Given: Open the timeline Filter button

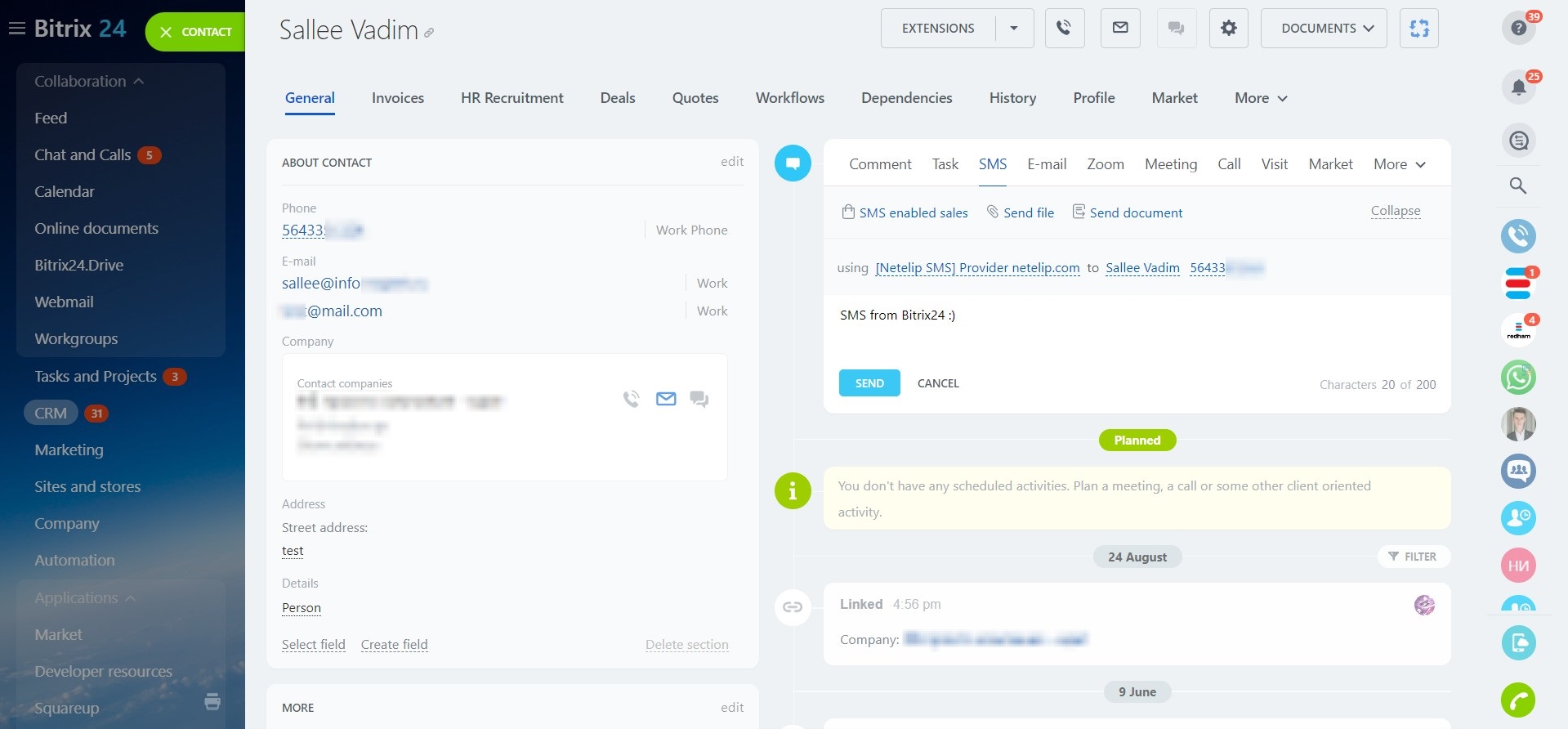Looking at the screenshot, I should coord(1413,557).
